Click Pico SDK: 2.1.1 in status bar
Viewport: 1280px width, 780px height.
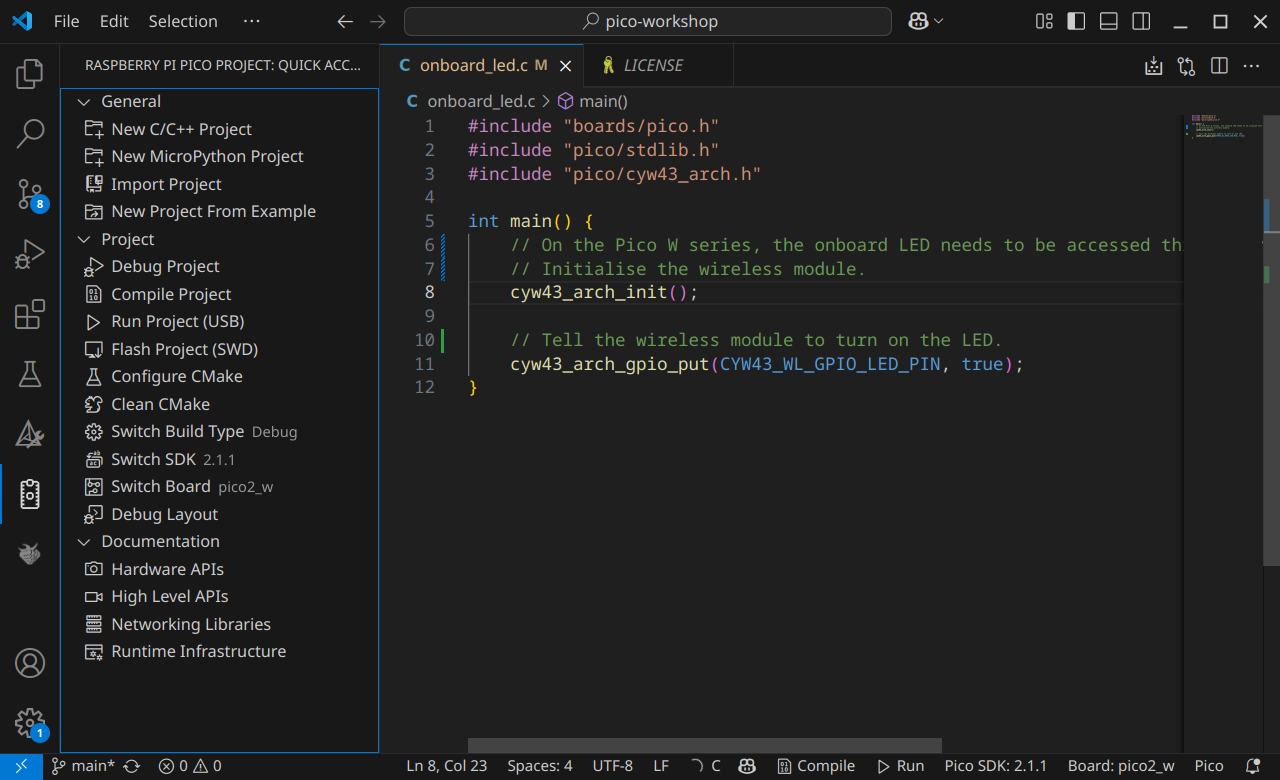(996, 766)
